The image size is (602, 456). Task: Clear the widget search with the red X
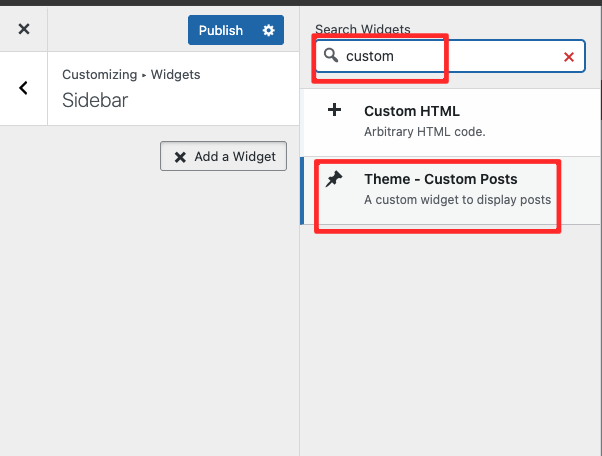pos(569,58)
